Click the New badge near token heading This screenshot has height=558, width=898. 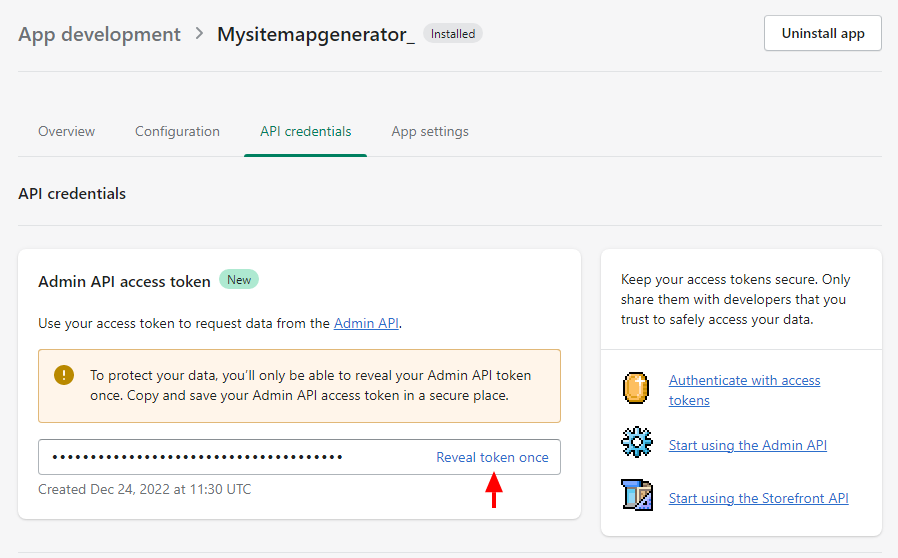(239, 280)
